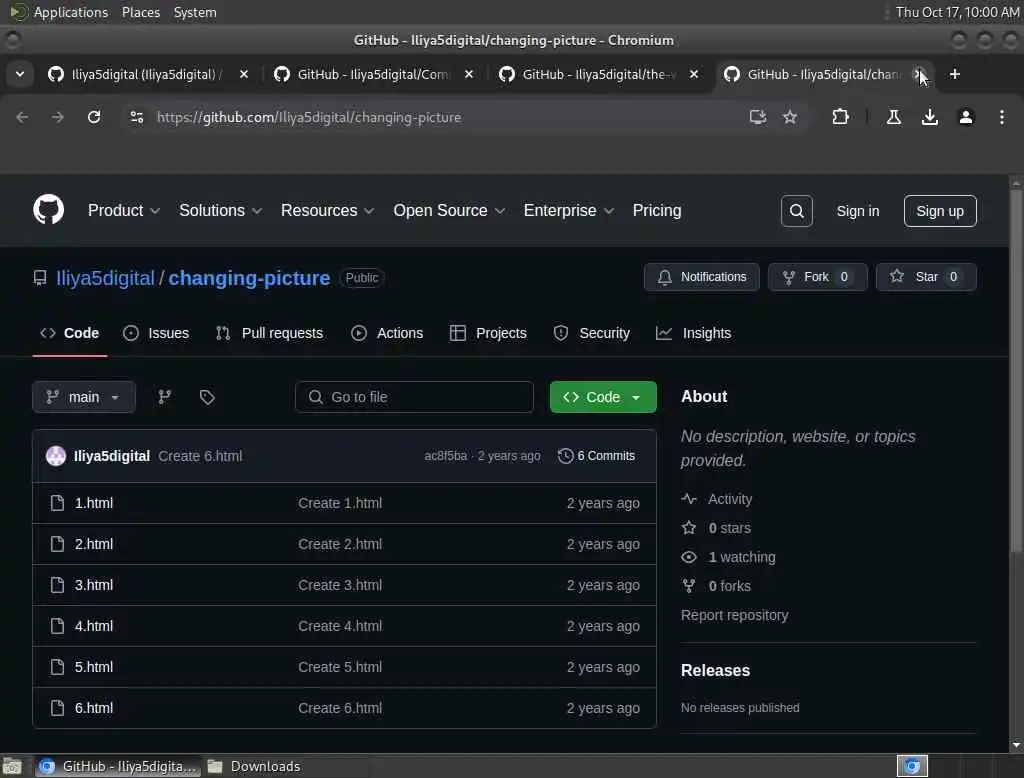This screenshot has width=1024, height=778.
Task: Click the Iliya5digital avatar in commit row
Action: click(56, 455)
